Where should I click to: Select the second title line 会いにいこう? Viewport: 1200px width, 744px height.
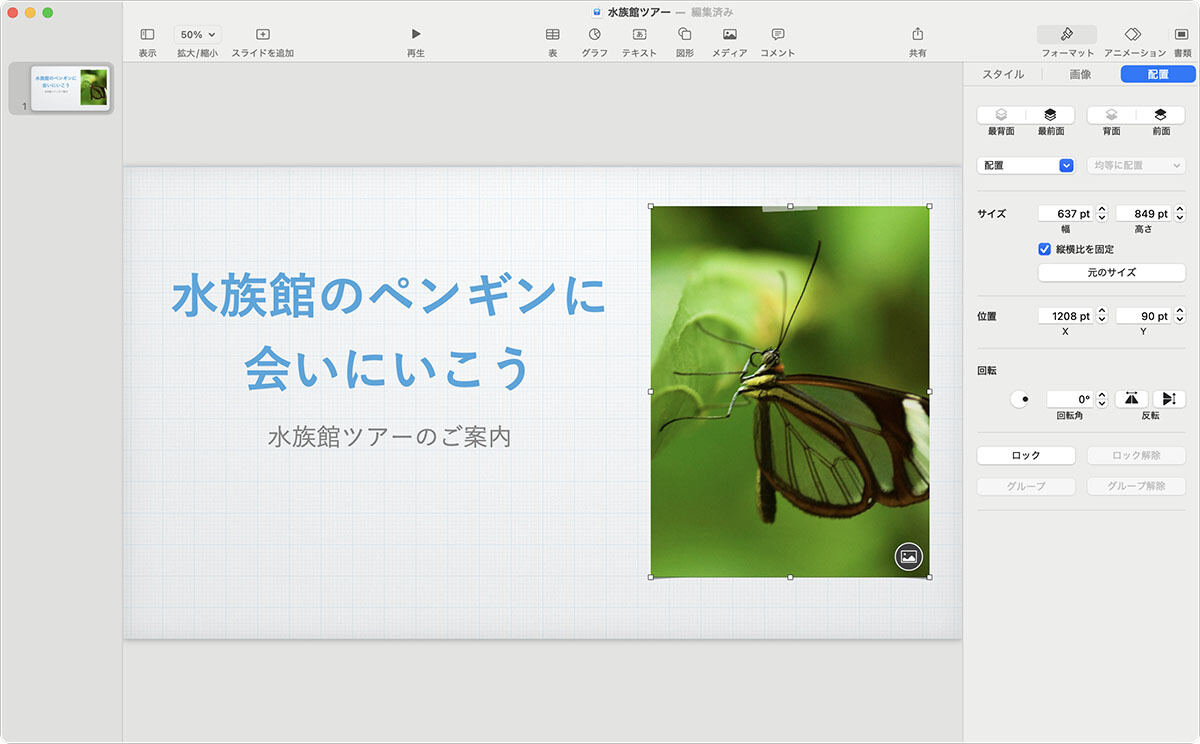(x=388, y=368)
